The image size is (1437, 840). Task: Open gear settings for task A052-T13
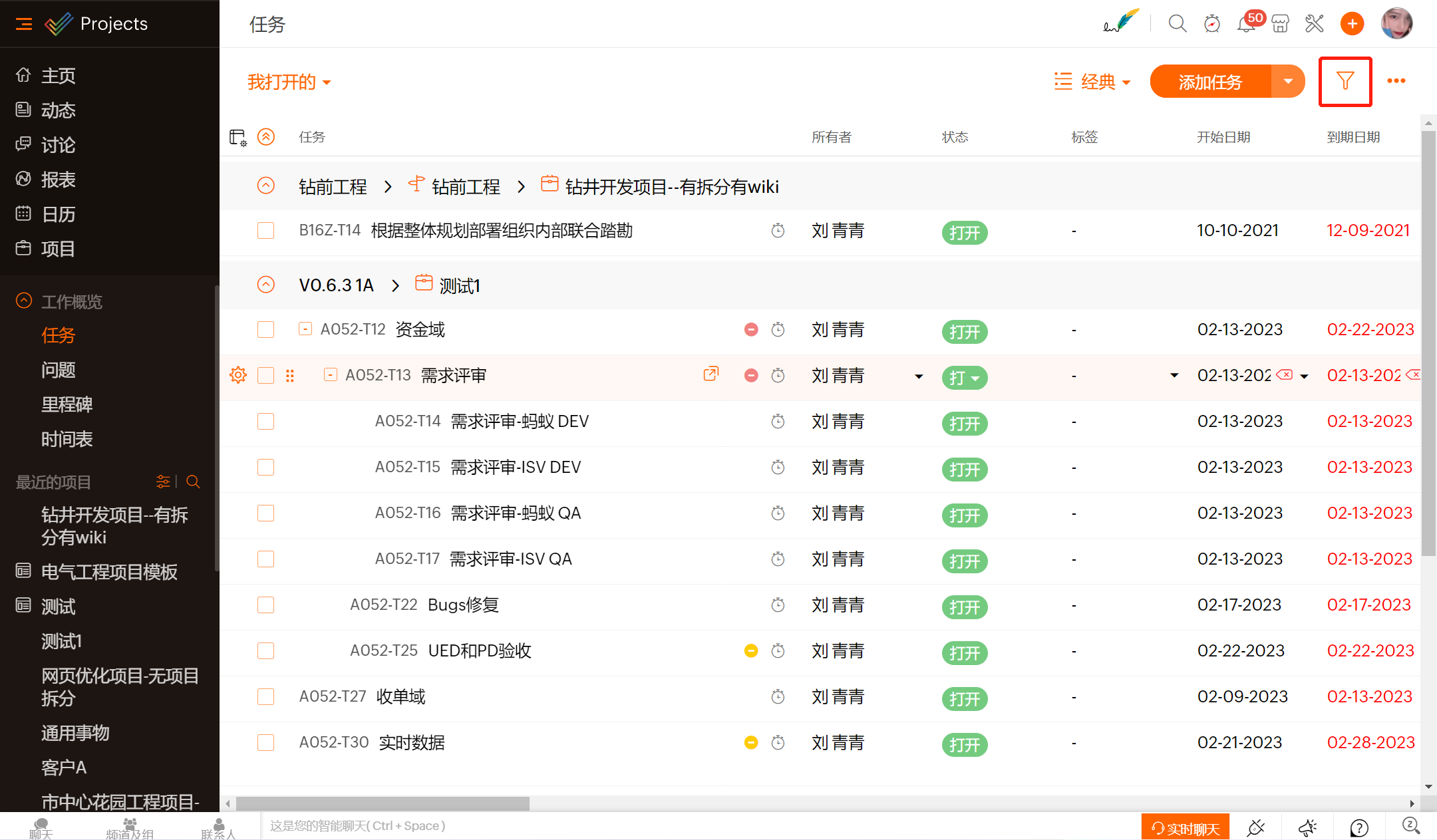(x=238, y=376)
